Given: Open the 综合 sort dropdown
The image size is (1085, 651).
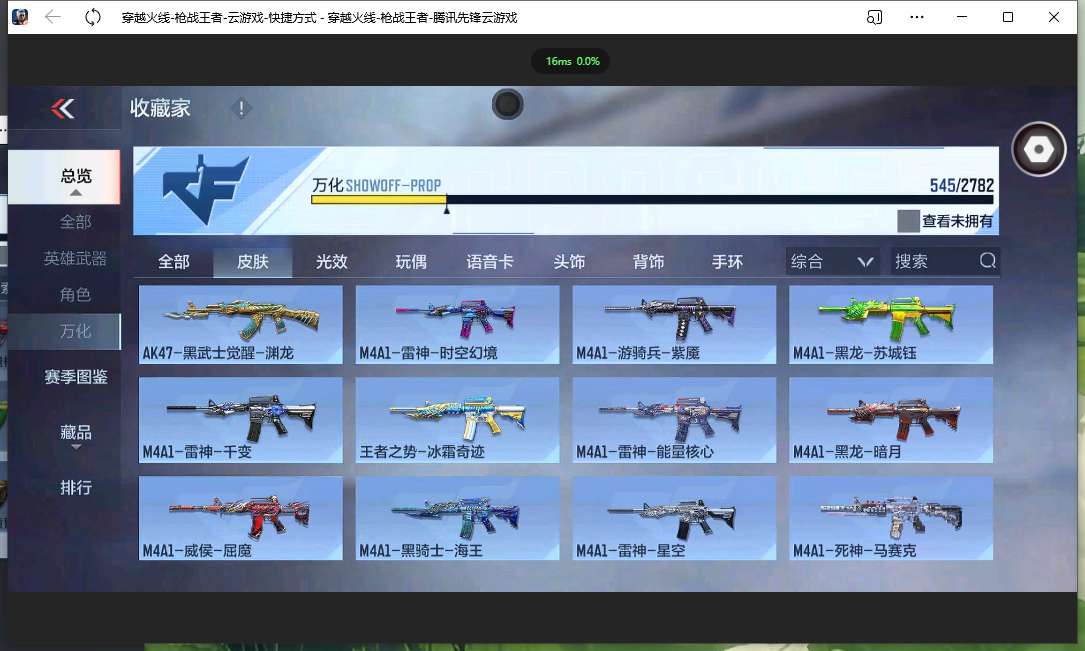Looking at the screenshot, I should [x=832, y=262].
